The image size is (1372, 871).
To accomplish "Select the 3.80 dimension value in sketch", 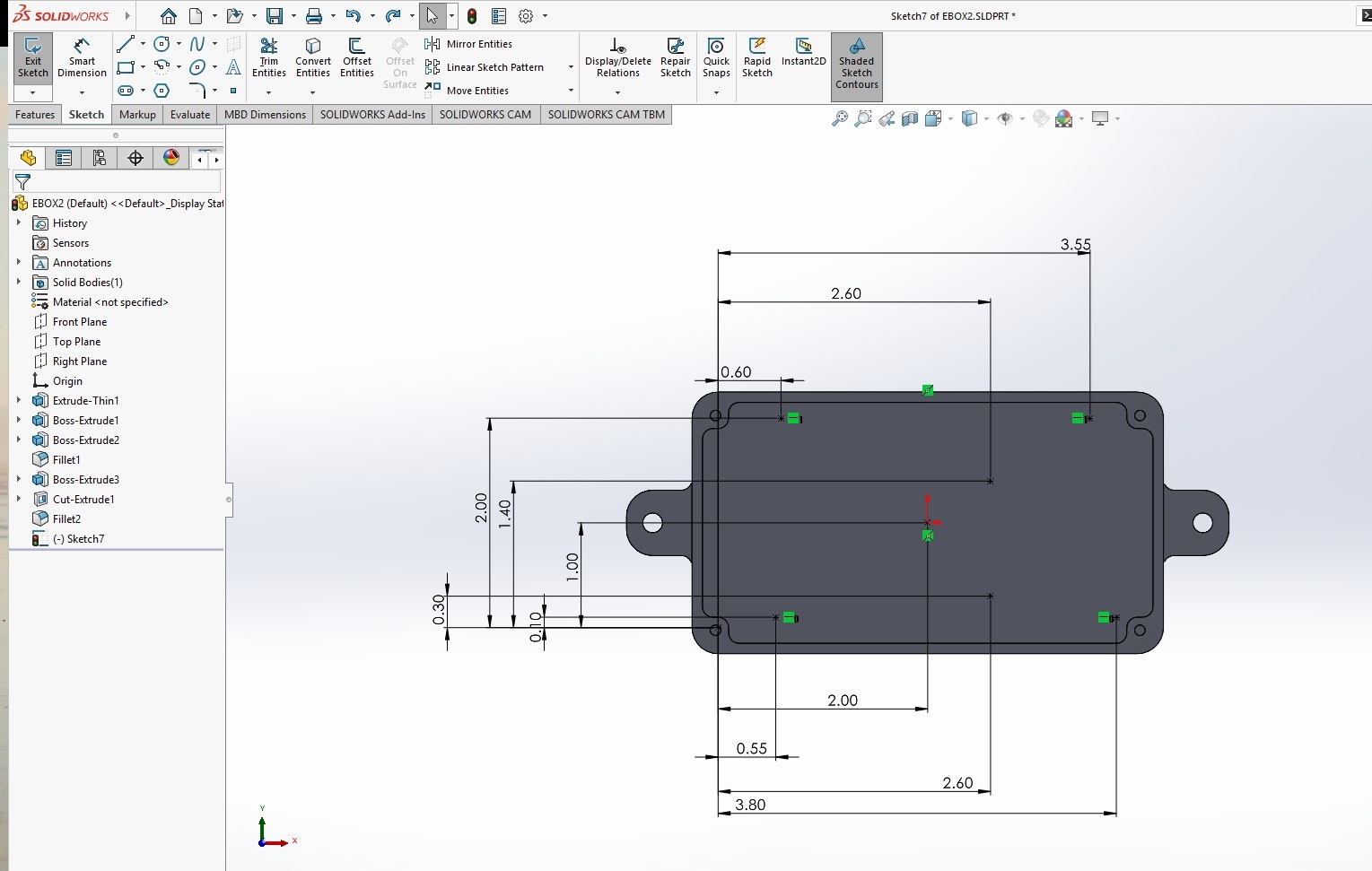I will (x=750, y=805).
